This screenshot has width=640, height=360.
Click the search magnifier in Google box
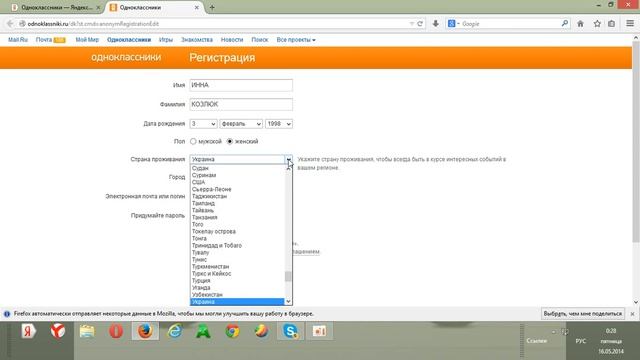pos(565,24)
